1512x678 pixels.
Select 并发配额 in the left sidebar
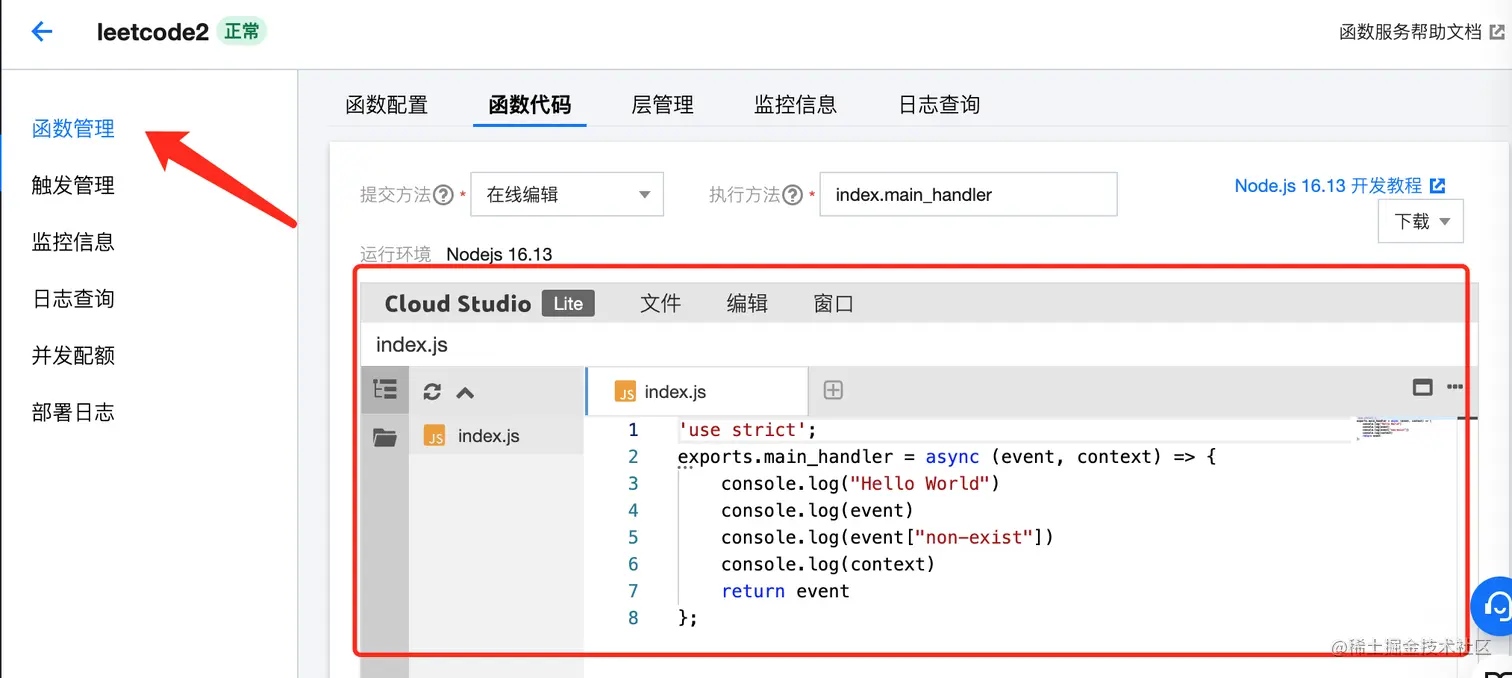(x=73, y=356)
